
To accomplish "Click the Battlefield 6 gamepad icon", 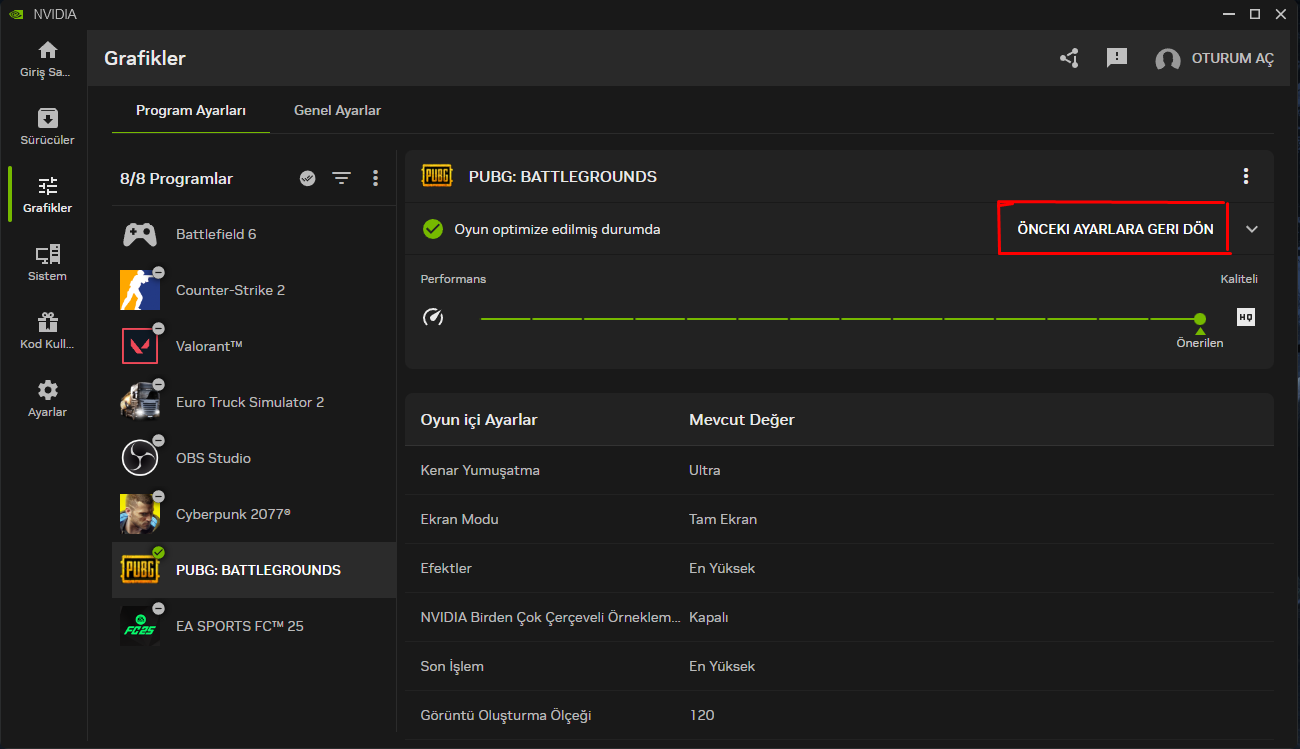I will (140, 234).
